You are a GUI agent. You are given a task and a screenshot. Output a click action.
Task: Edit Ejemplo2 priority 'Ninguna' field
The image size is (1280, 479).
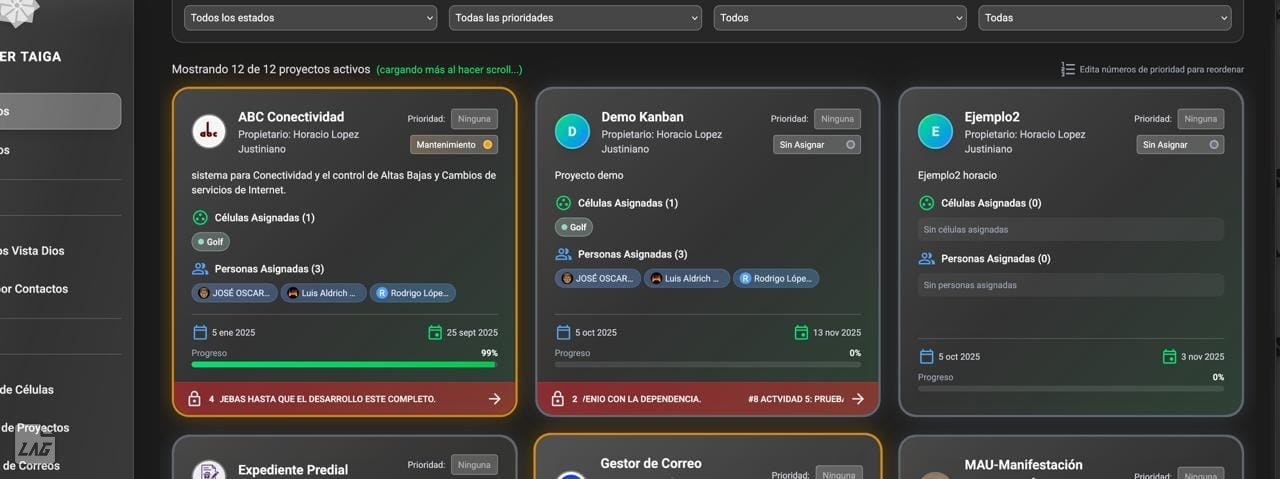tap(1200, 119)
